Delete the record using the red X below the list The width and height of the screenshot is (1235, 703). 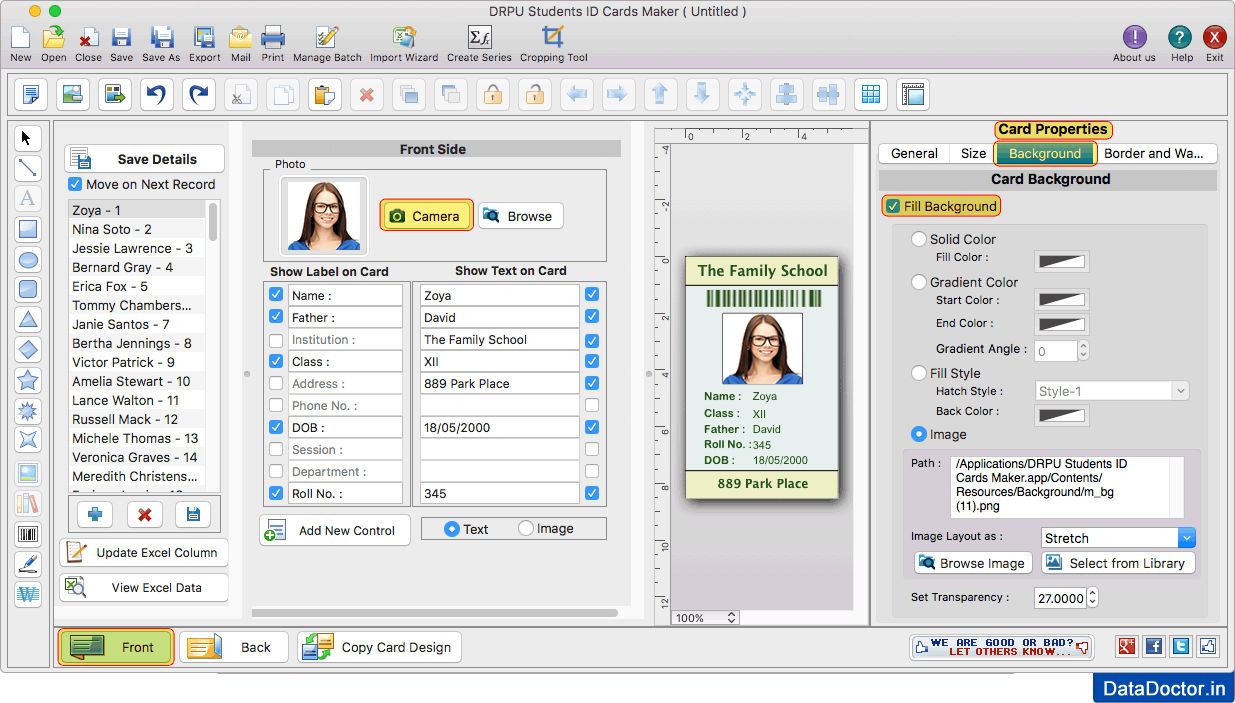click(x=144, y=514)
